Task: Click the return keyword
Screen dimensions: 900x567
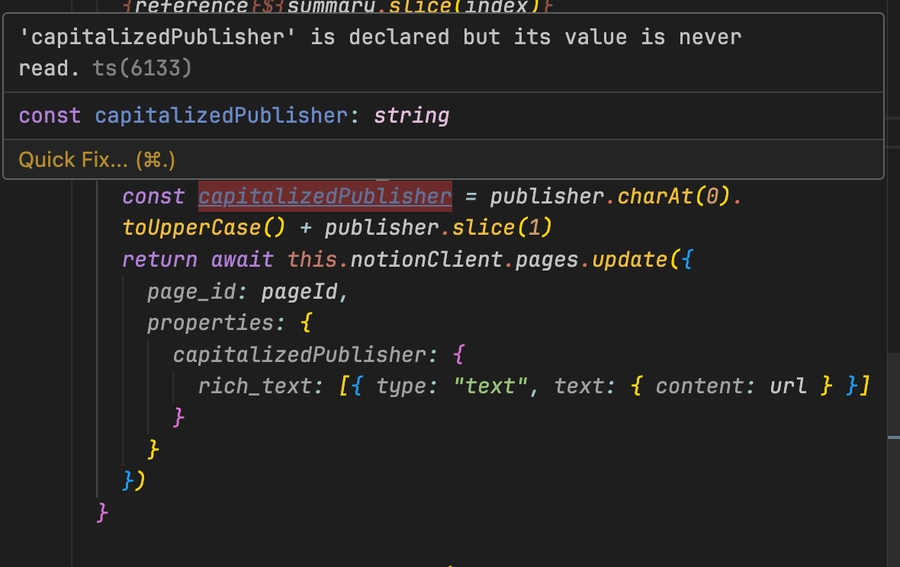Action: point(160,260)
